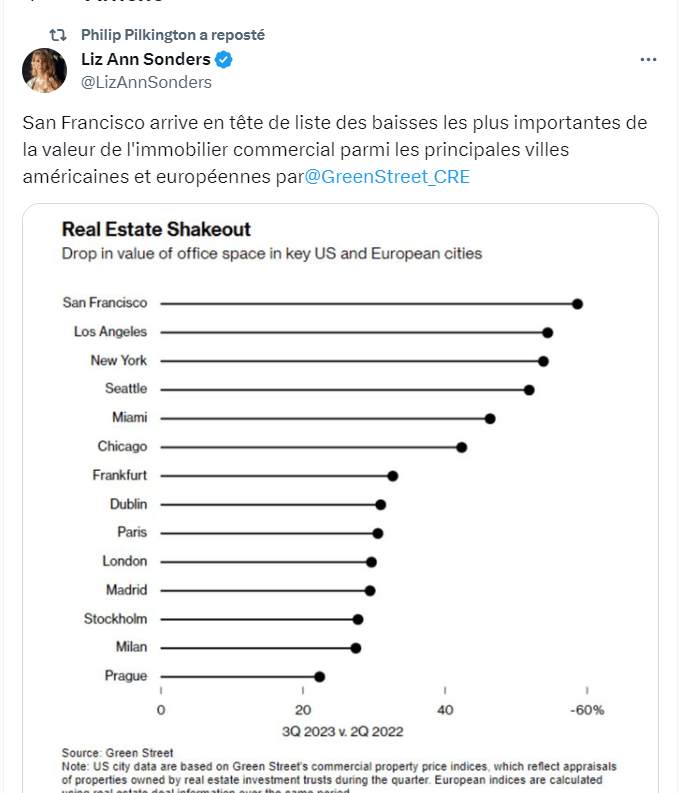Select the Frankfurt data point dot
This screenshot has width=693, height=793.
pos(393,476)
